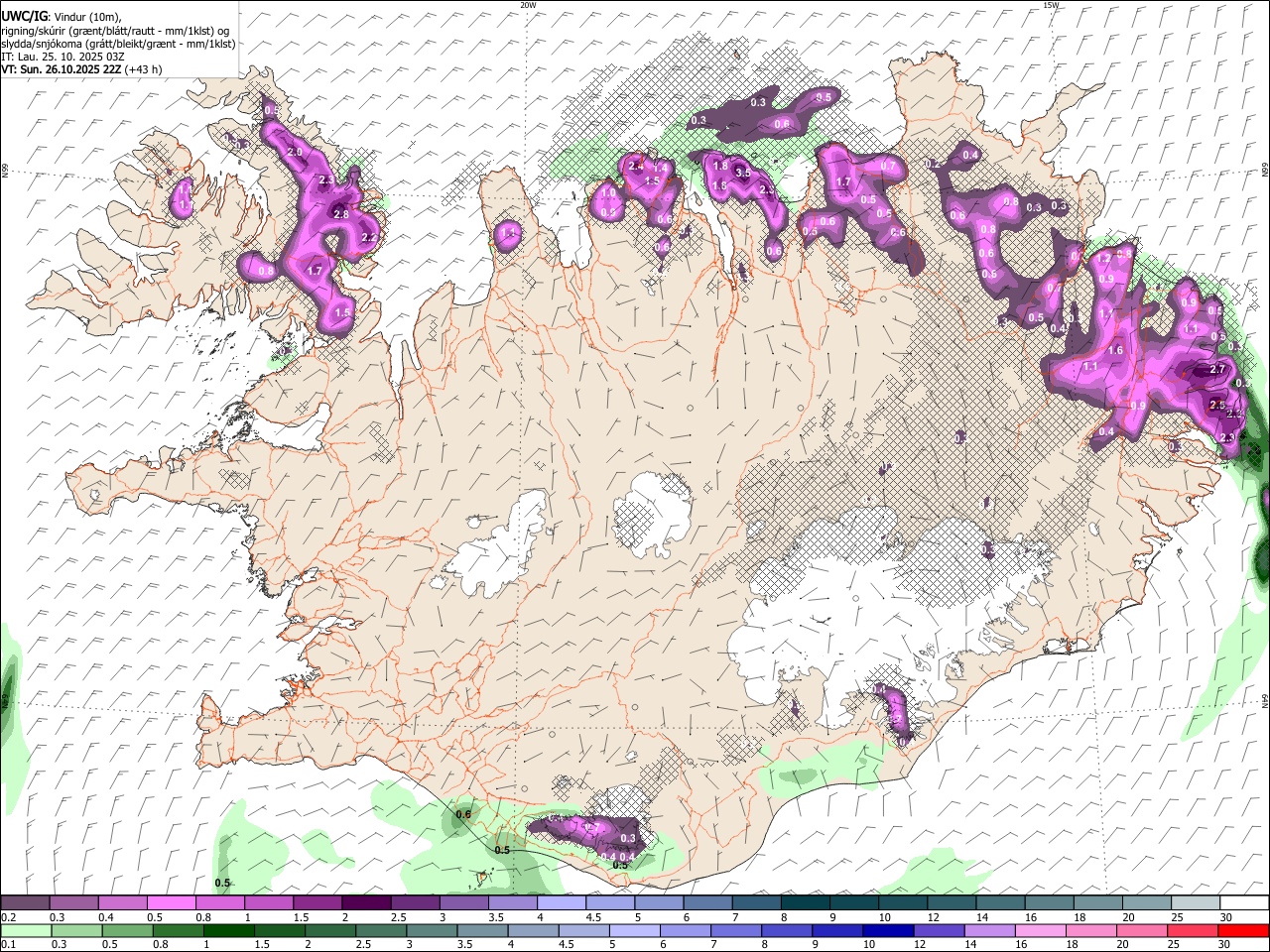Pick upper legend swatch starting at 12
Viewport: 1270px width, 952px height.
952,902
